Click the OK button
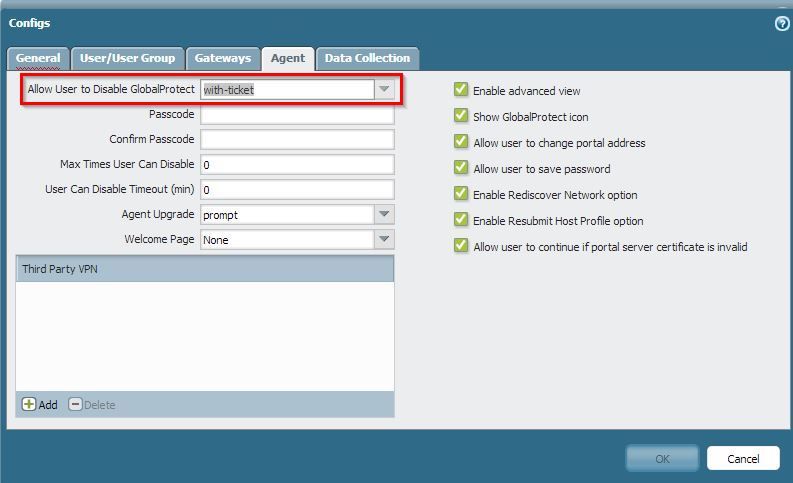The image size is (793, 483). point(663,458)
